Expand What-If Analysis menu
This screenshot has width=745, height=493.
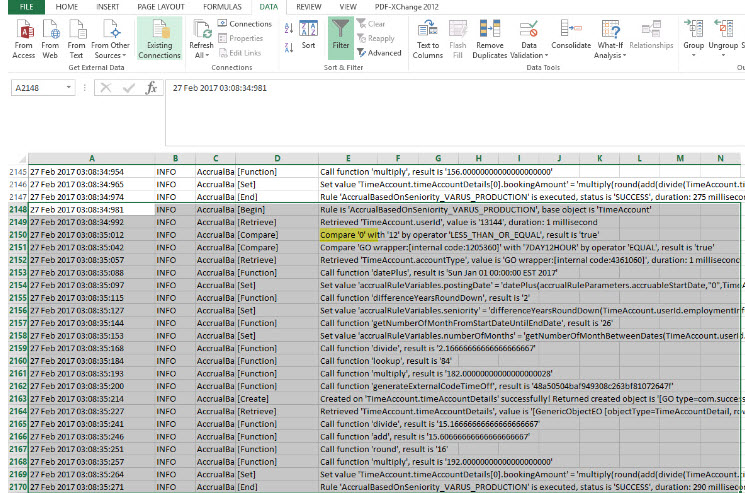(x=610, y=39)
